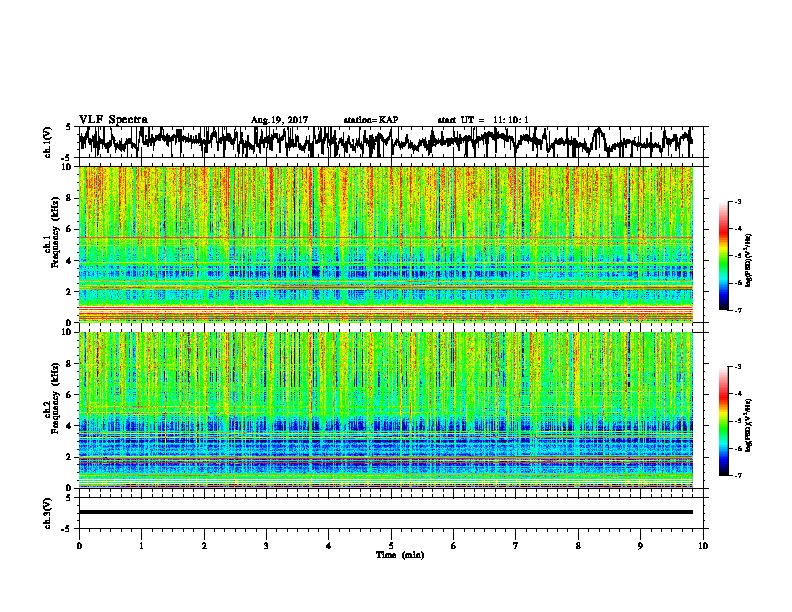Screen dimensions: 792x612
Task: Click the "Time (min)" axis label
Action: 400,555
